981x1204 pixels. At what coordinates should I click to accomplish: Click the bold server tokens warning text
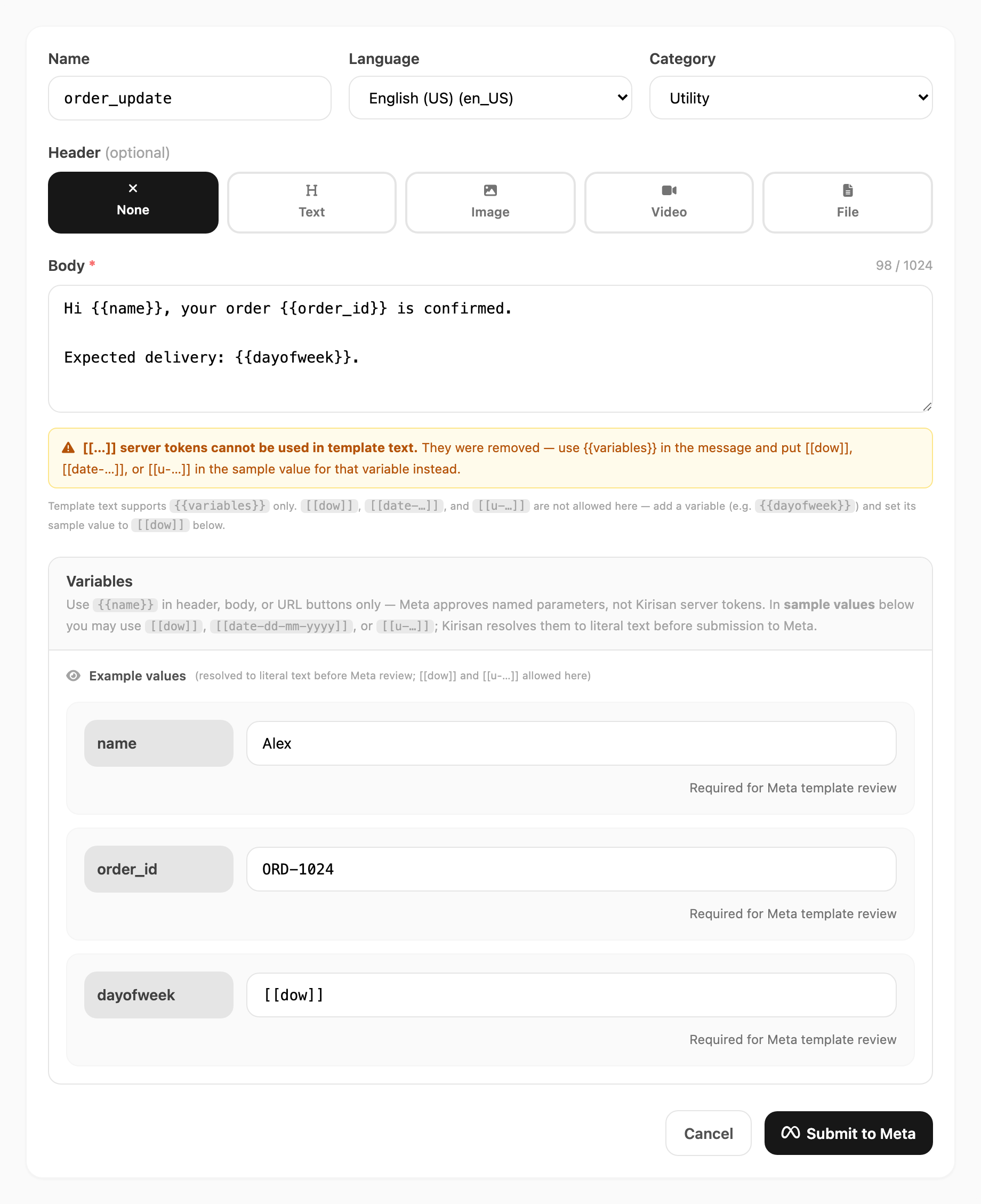click(251, 448)
